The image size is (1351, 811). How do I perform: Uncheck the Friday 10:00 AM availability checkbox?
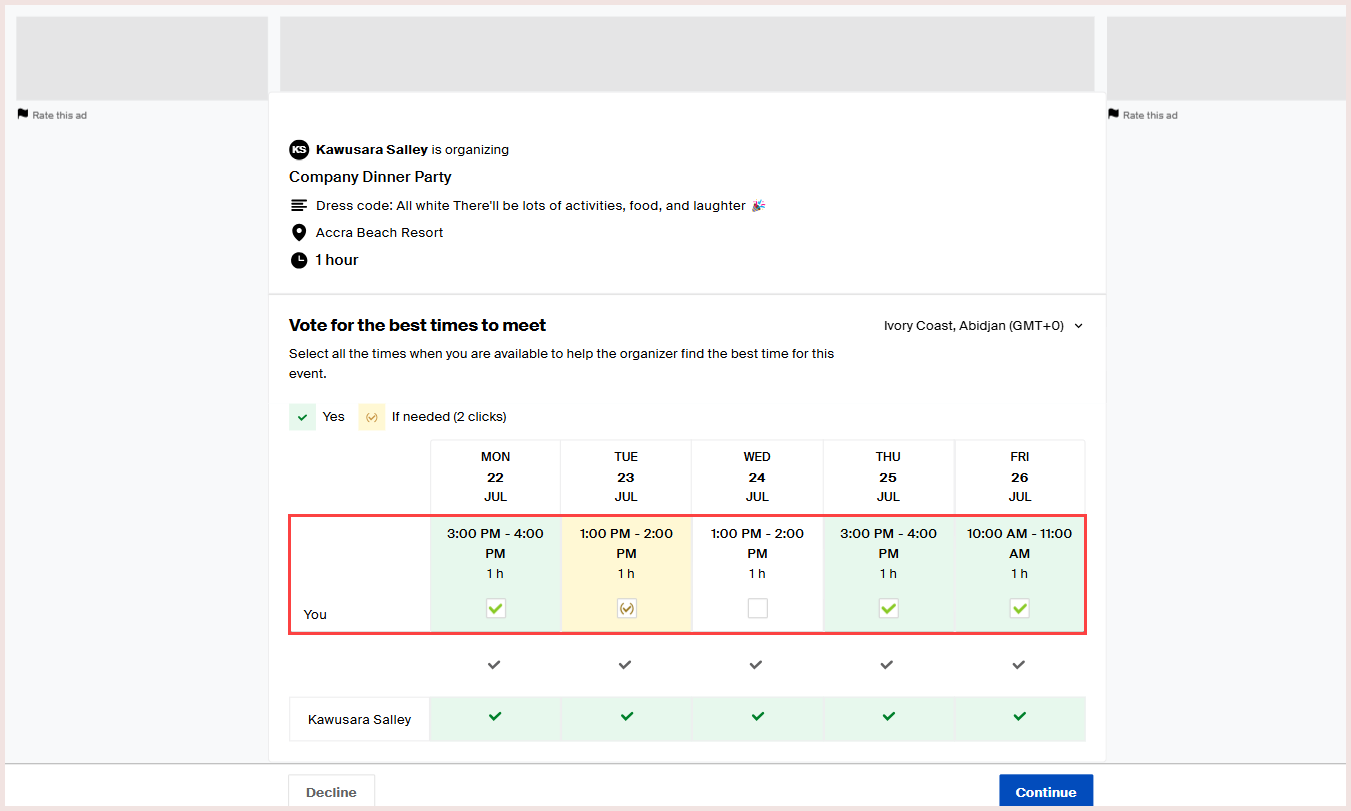pos(1019,608)
